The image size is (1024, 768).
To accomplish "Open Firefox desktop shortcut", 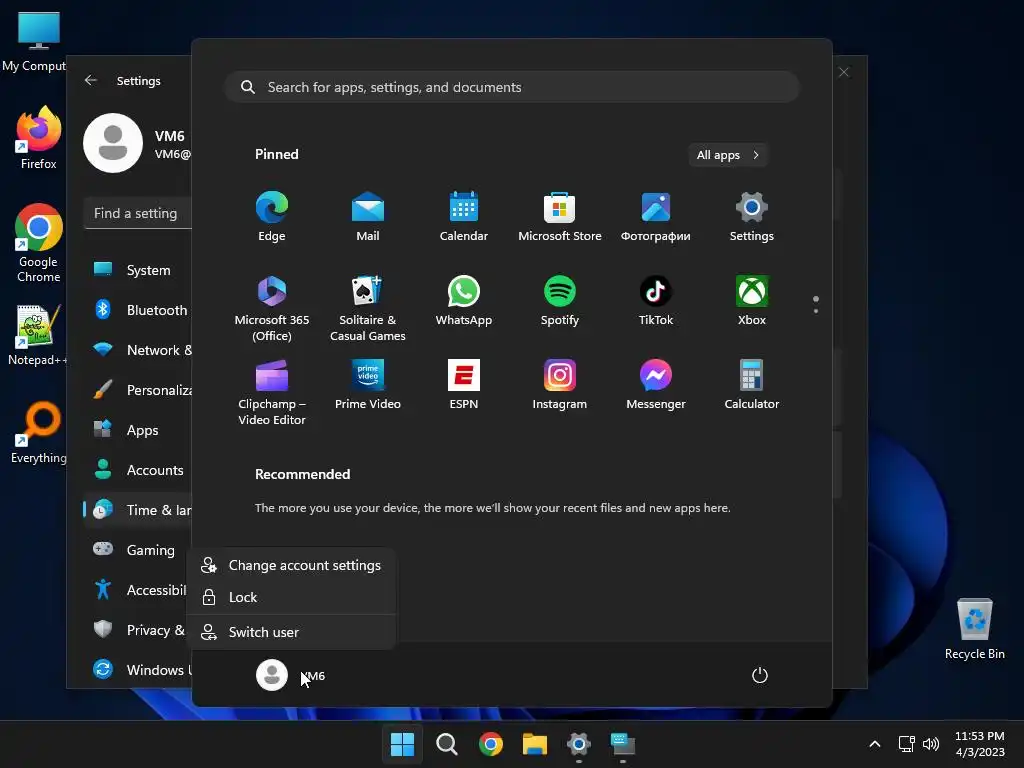I will 39,138.
